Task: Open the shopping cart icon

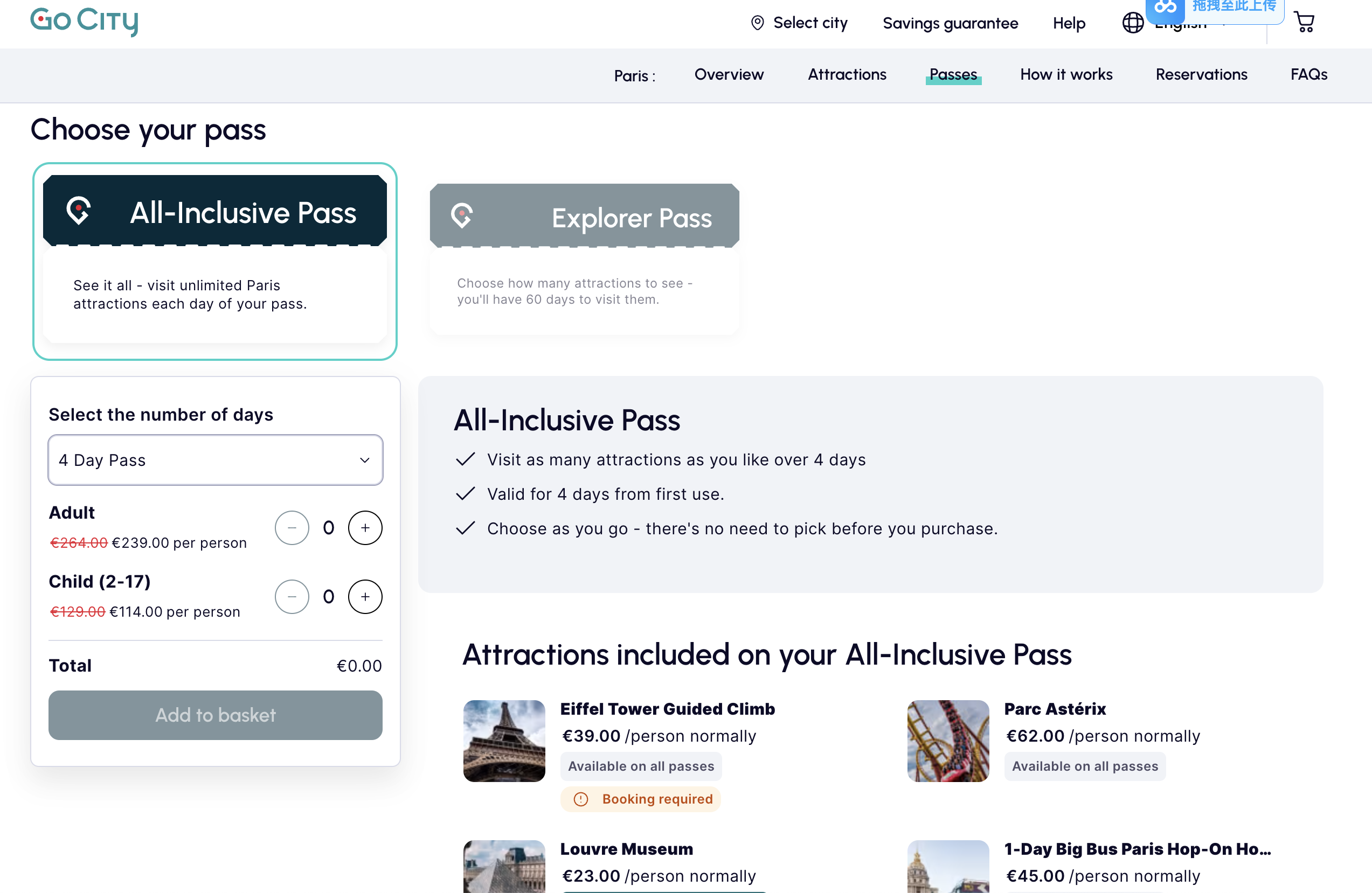Action: (x=1304, y=23)
